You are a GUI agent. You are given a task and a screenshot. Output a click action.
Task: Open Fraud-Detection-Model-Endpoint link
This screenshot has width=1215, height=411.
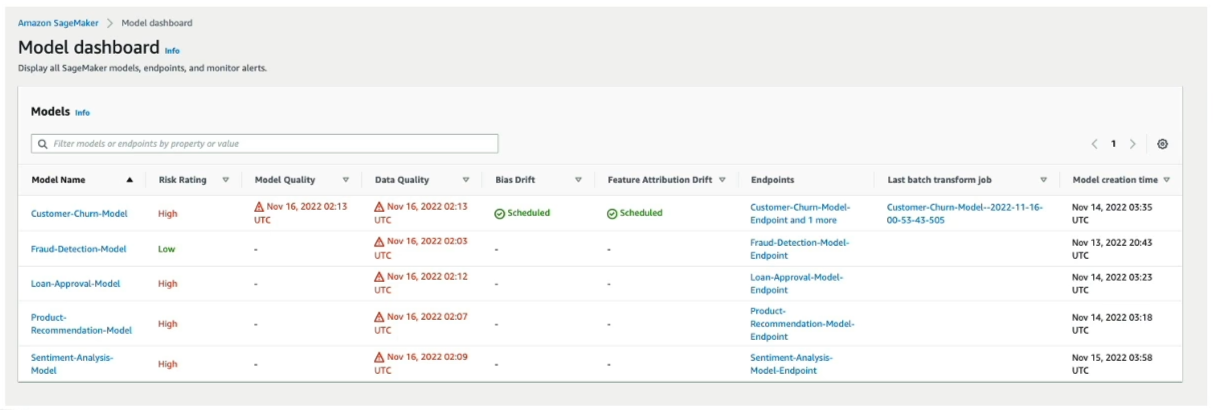tap(799, 248)
